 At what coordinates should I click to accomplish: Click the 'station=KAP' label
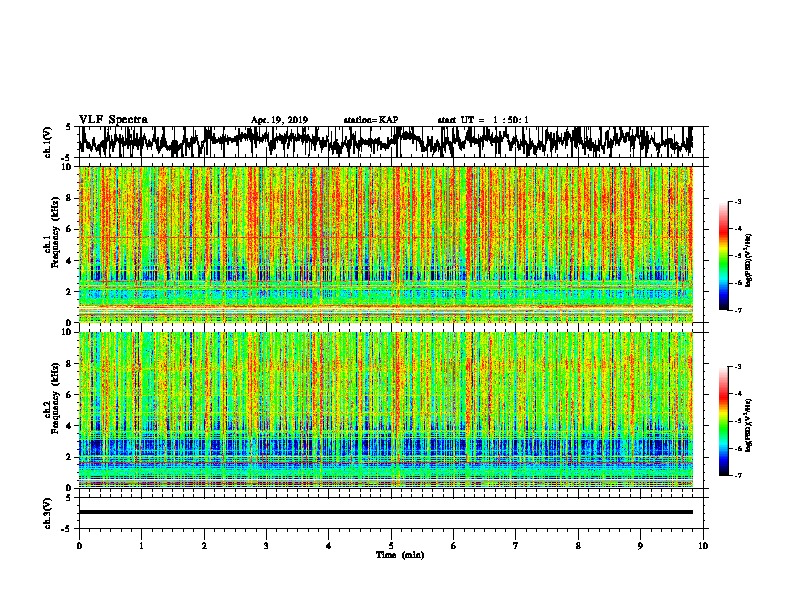point(371,120)
